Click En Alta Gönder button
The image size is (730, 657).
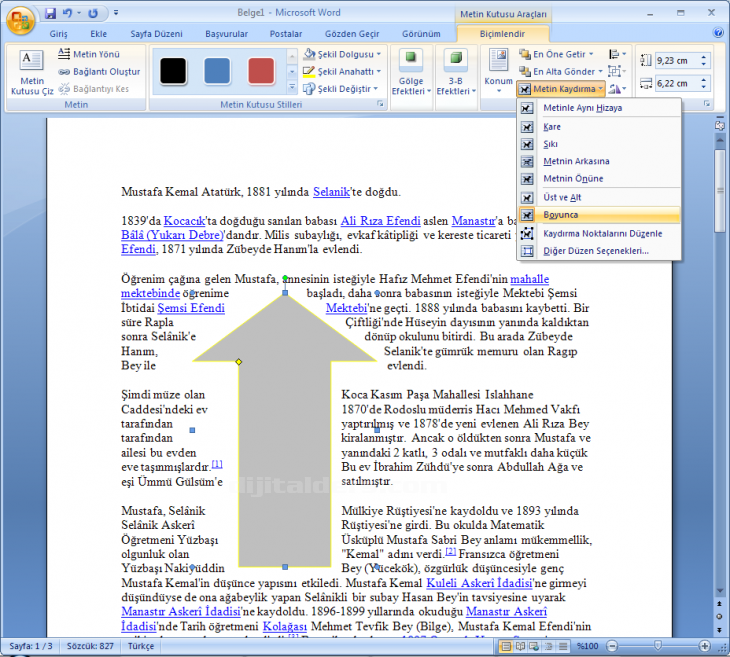561,72
